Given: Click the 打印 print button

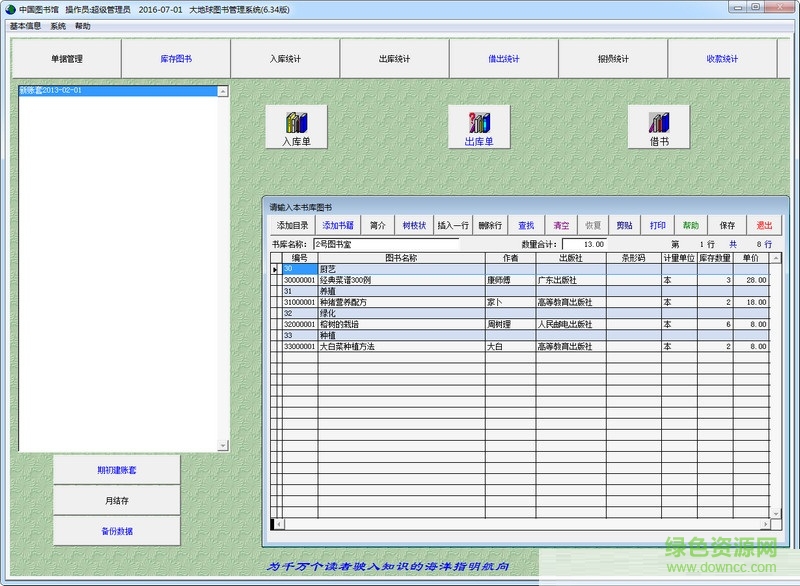Looking at the screenshot, I should (657, 225).
